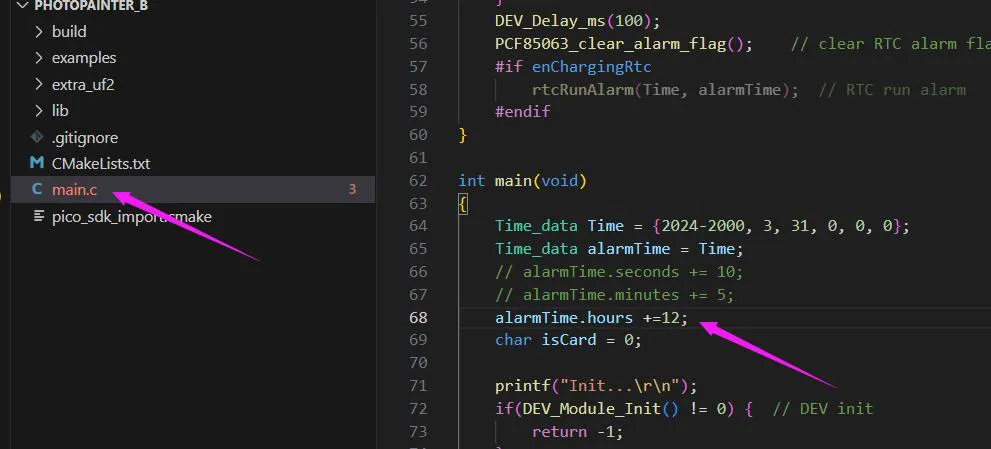Click the git icon beside .gitignore
Screen dimensions: 991x449
tap(37, 137)
